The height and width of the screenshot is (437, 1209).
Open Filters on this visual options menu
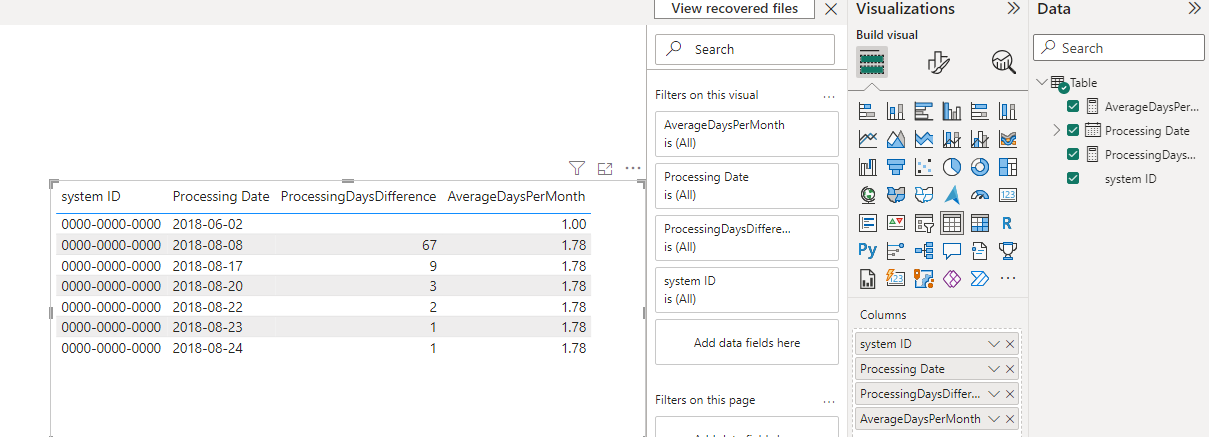tap(828, 96)
